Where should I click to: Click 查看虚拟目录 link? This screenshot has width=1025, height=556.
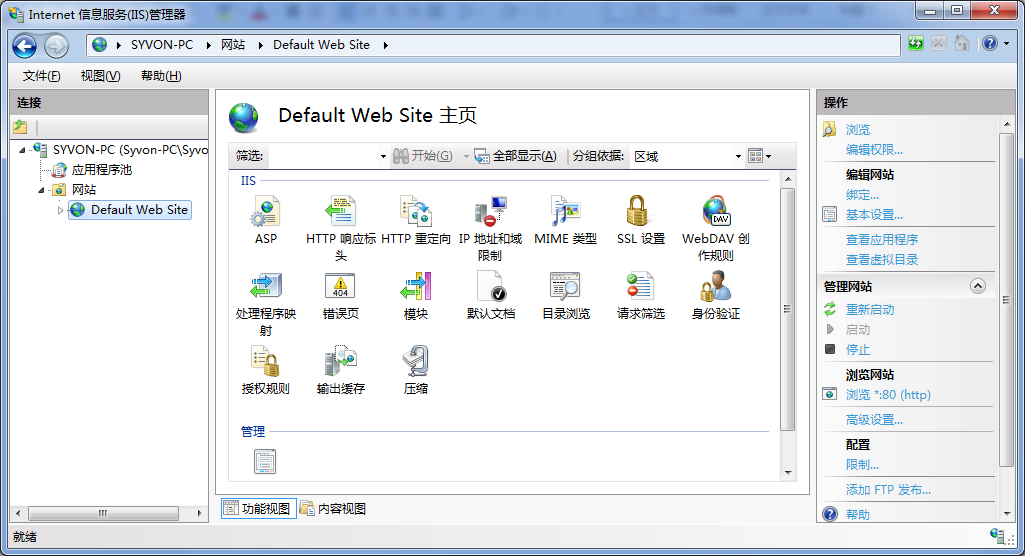[882, 260]
